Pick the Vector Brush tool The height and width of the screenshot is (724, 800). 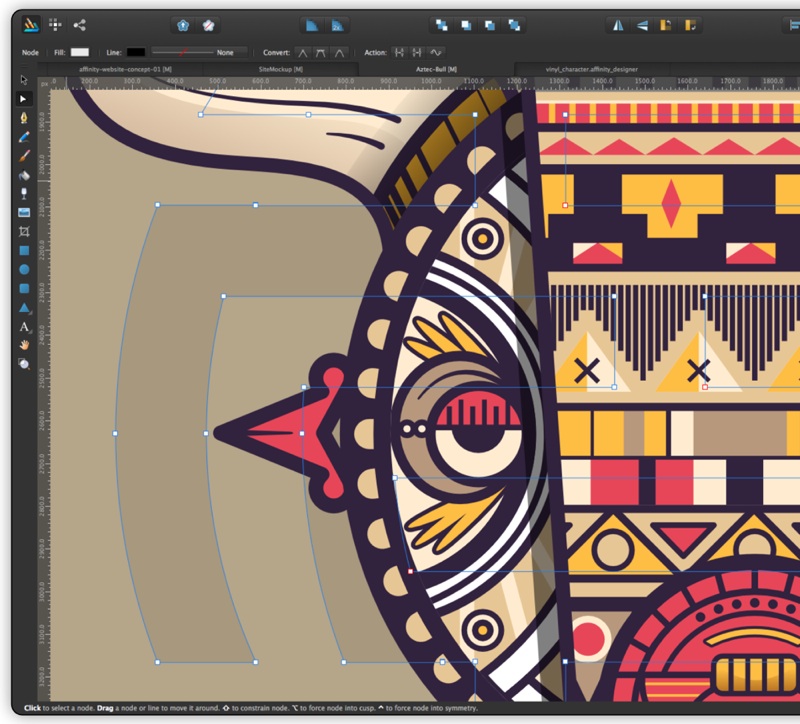(x=24, y=155)
